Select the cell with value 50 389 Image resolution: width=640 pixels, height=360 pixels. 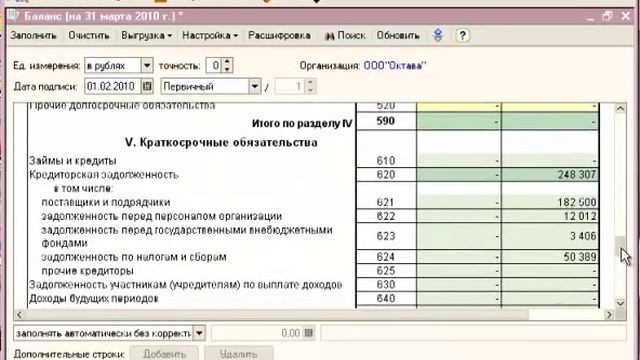(550, 257)
